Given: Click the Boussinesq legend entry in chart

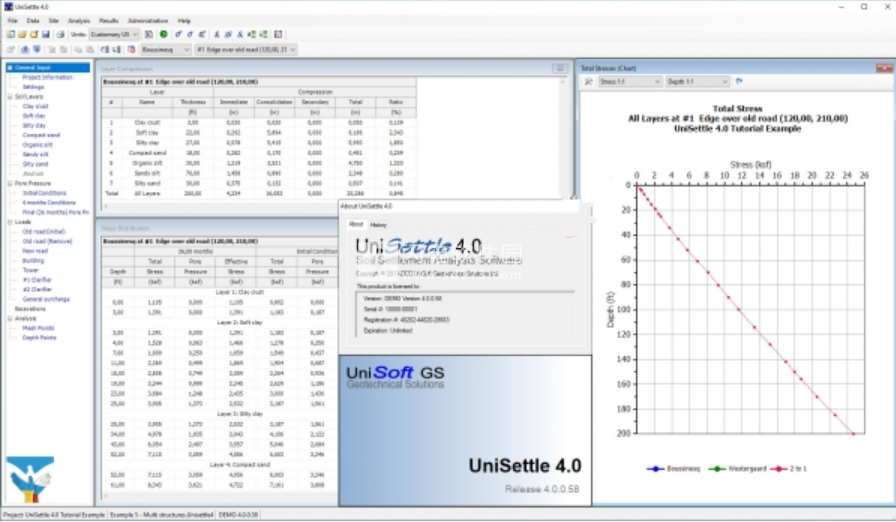Looking at the screenshot, I should pos(674,468).
